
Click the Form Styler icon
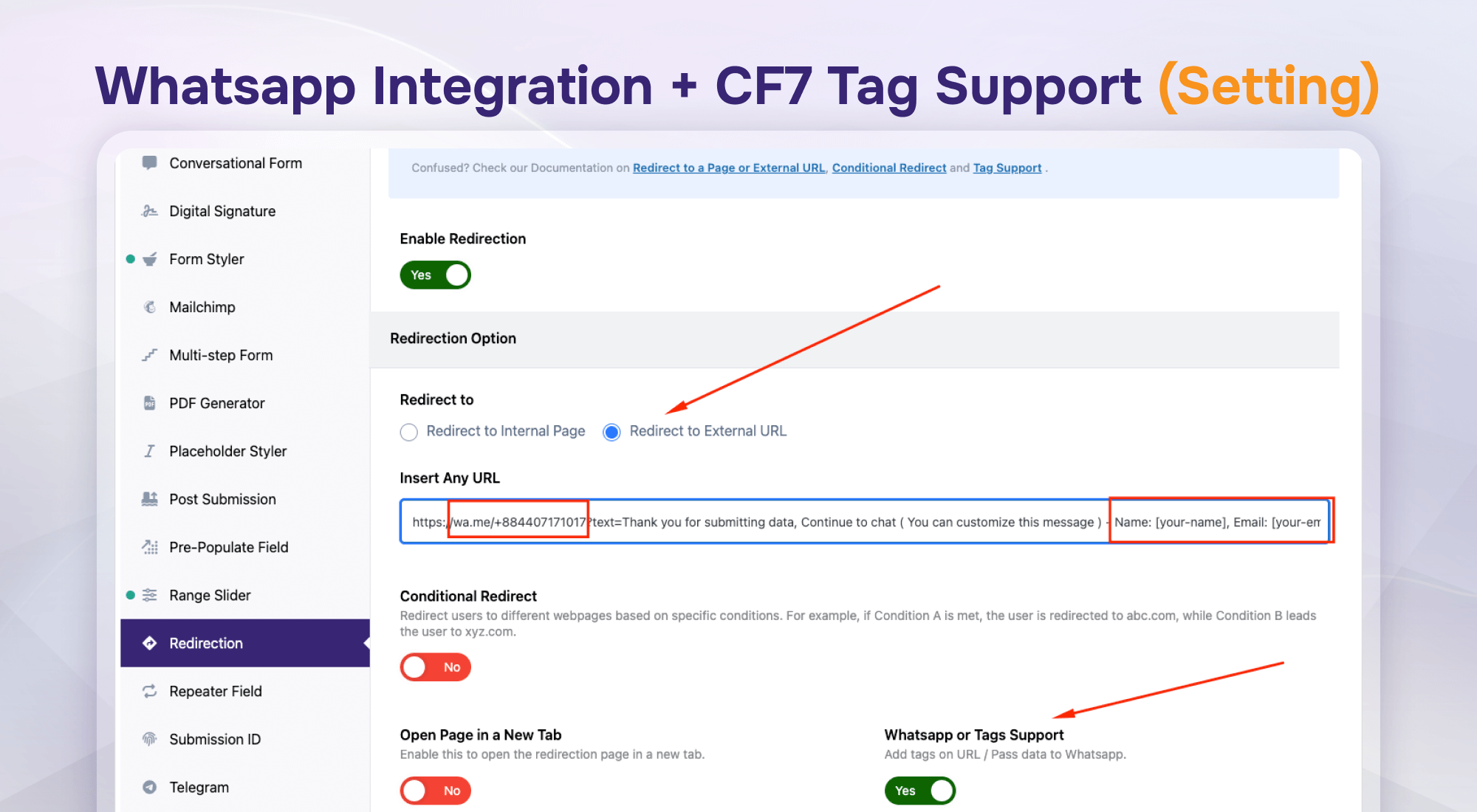(149, 259)
